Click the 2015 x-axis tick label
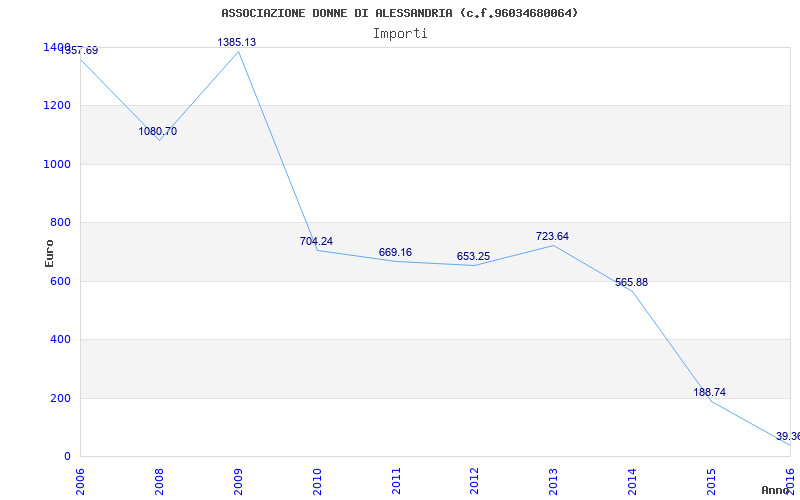The image size is (800, 500). (711, 481)
